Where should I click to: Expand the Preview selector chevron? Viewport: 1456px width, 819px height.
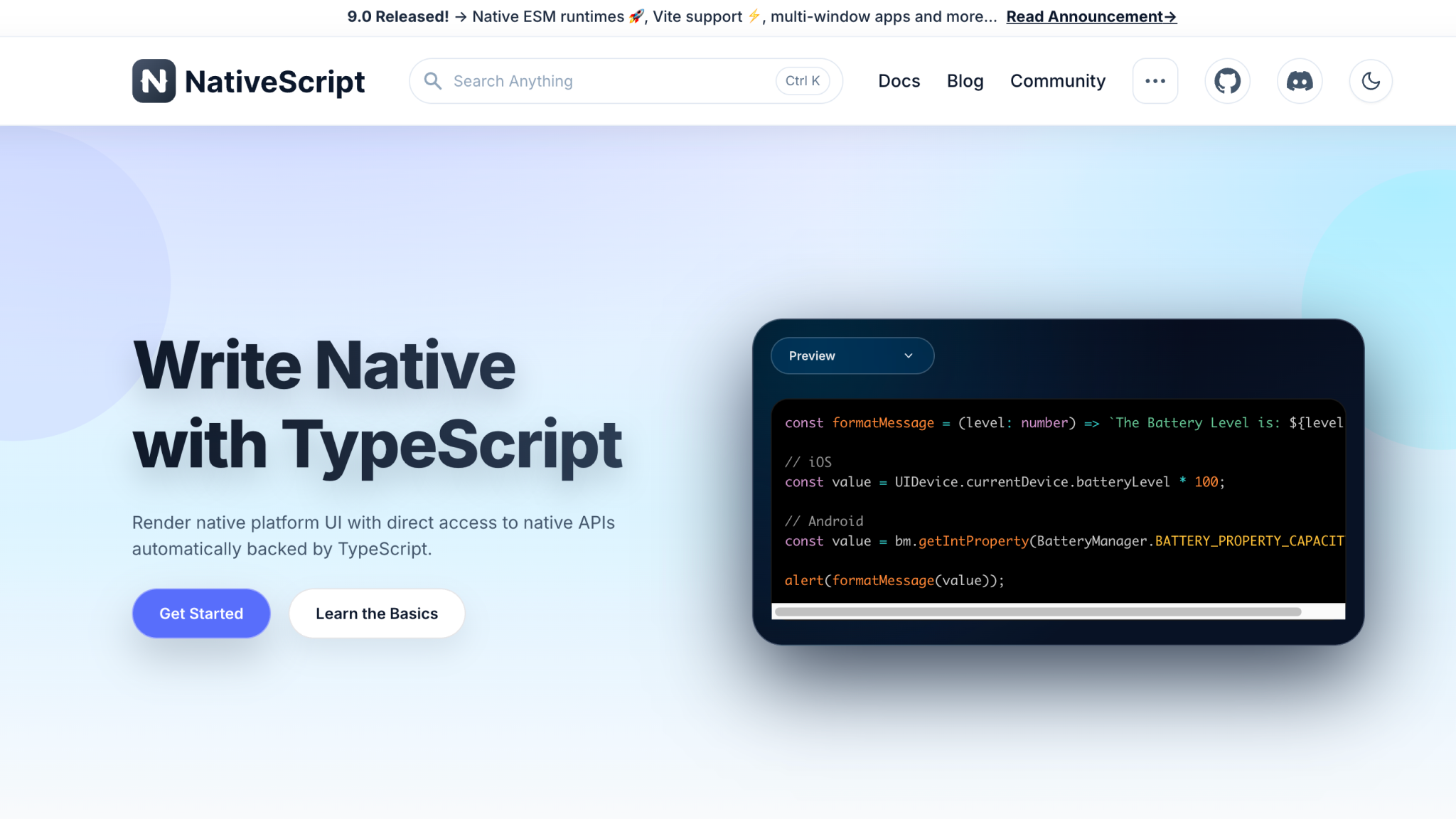click(x=908, y=355)
